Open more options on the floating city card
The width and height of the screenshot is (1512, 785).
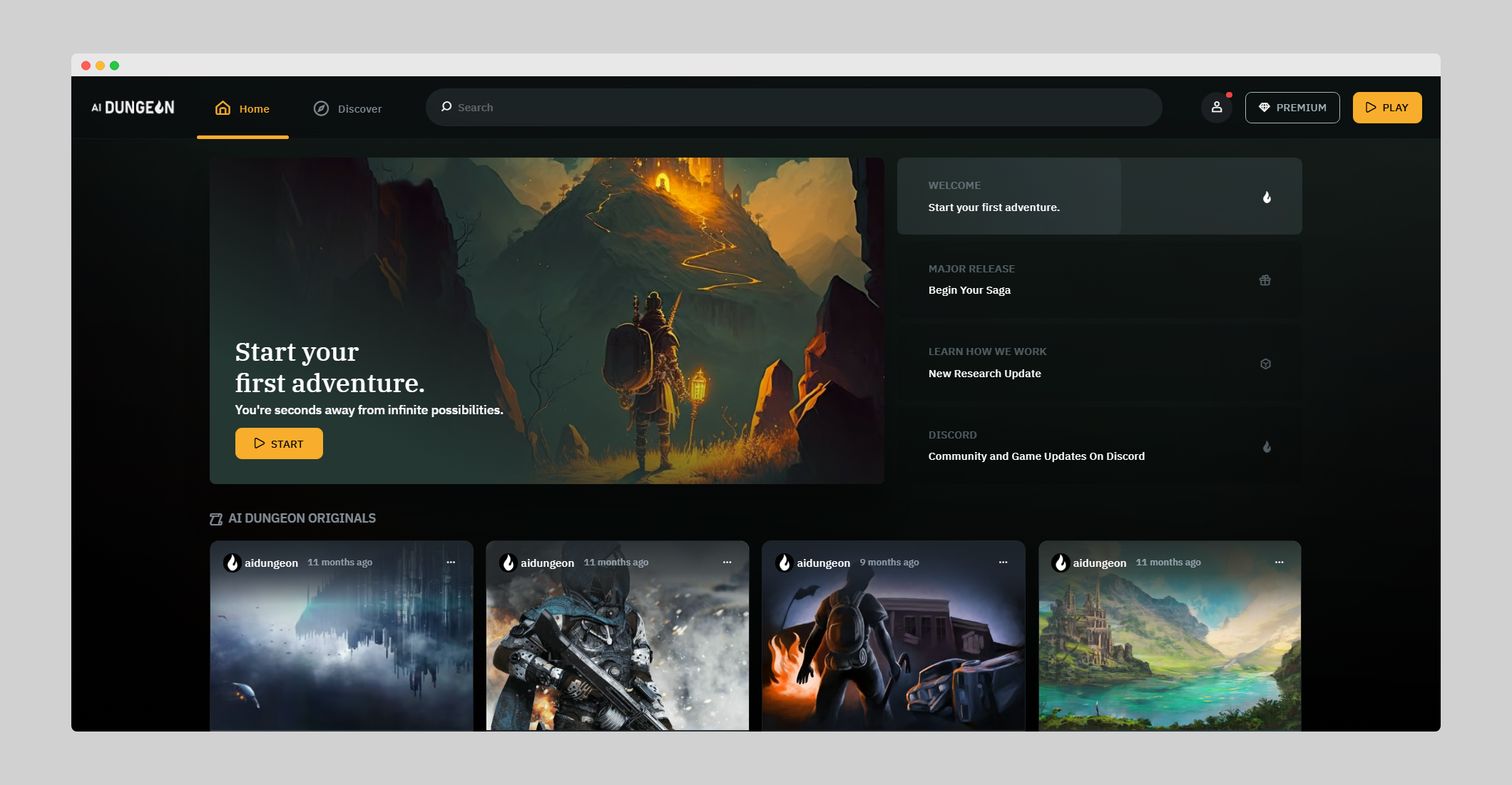click(x=451, y=563)
